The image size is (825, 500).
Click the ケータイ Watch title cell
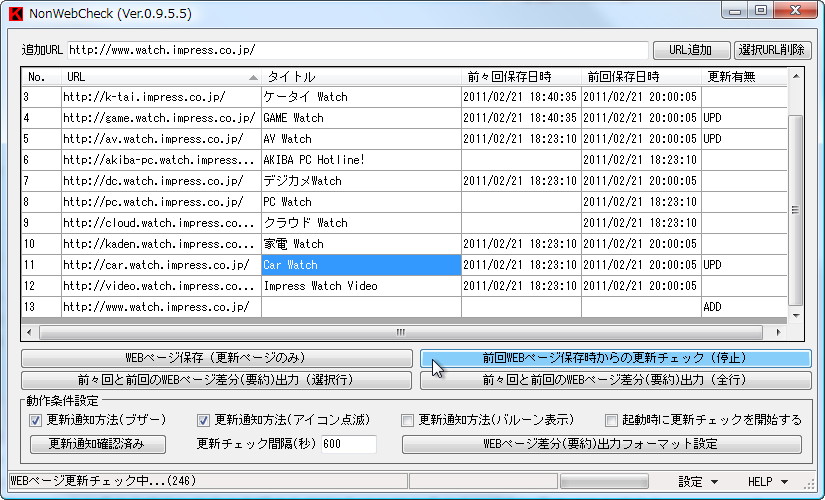[361, 97]
